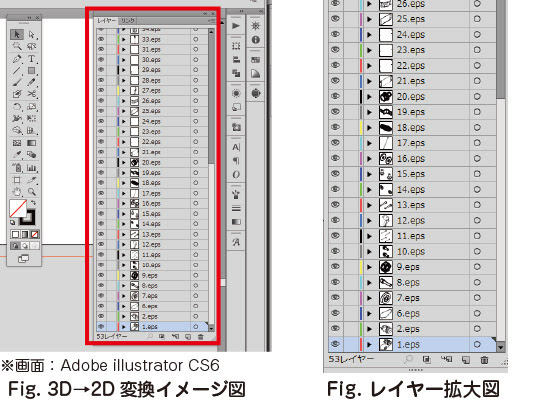This screenshot has height=401, width=554.
Task: Open the Actions panel play icon
Action: [x=236, y=26]
